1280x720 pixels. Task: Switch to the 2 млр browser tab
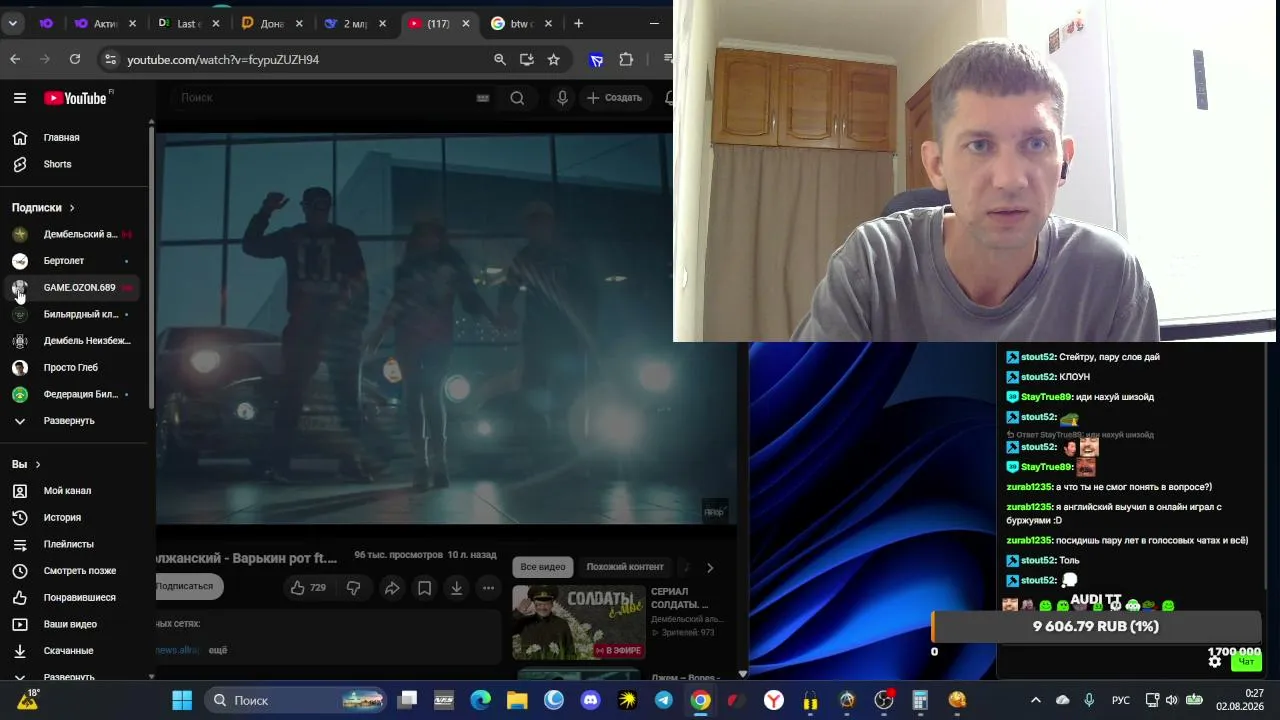point(354,24)
